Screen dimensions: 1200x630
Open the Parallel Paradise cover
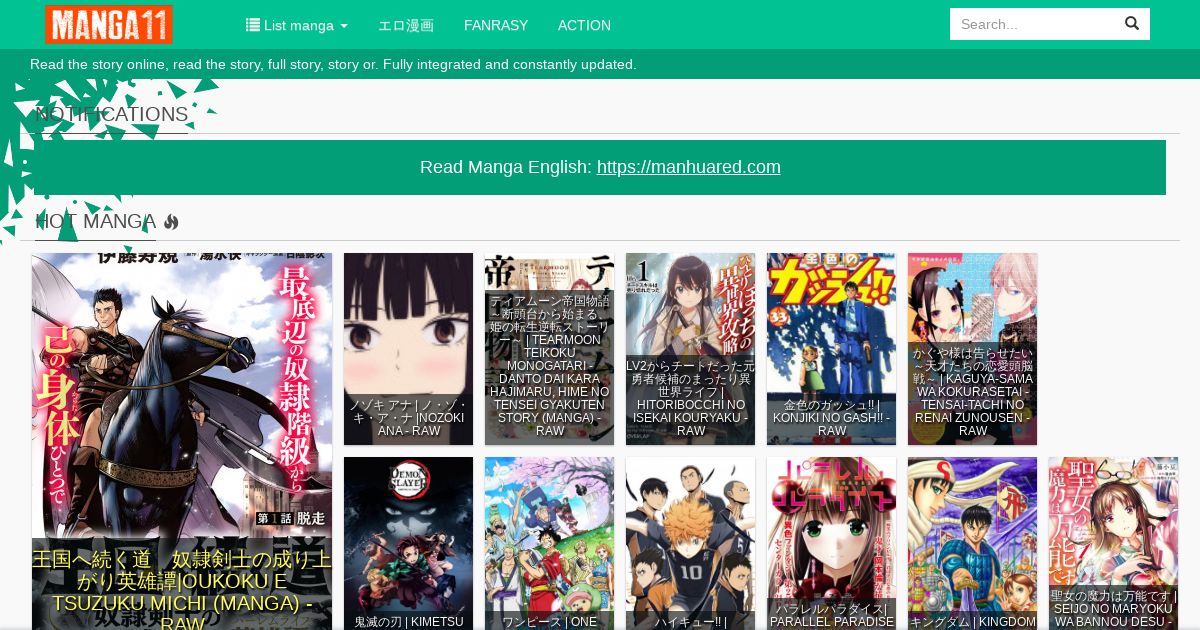click(831, 543)
